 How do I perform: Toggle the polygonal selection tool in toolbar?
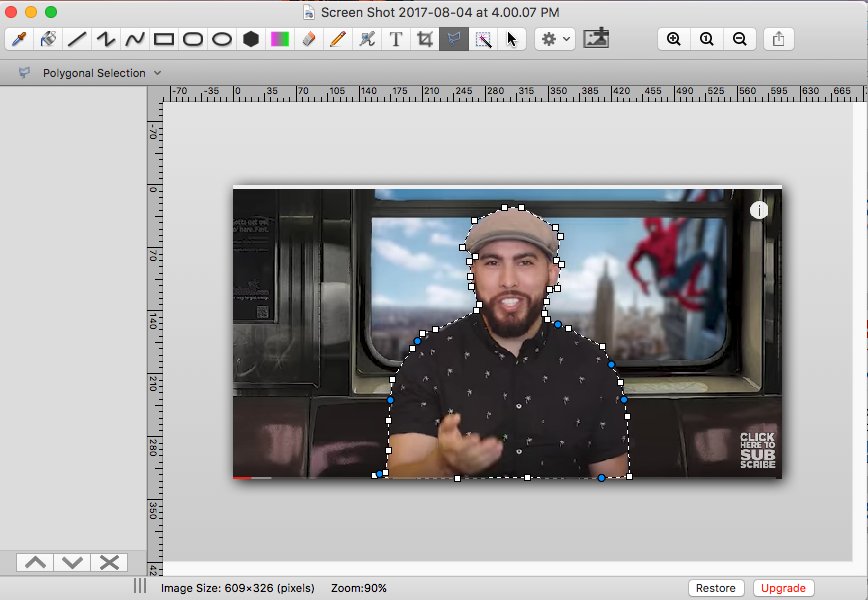(x=454, y=39)
